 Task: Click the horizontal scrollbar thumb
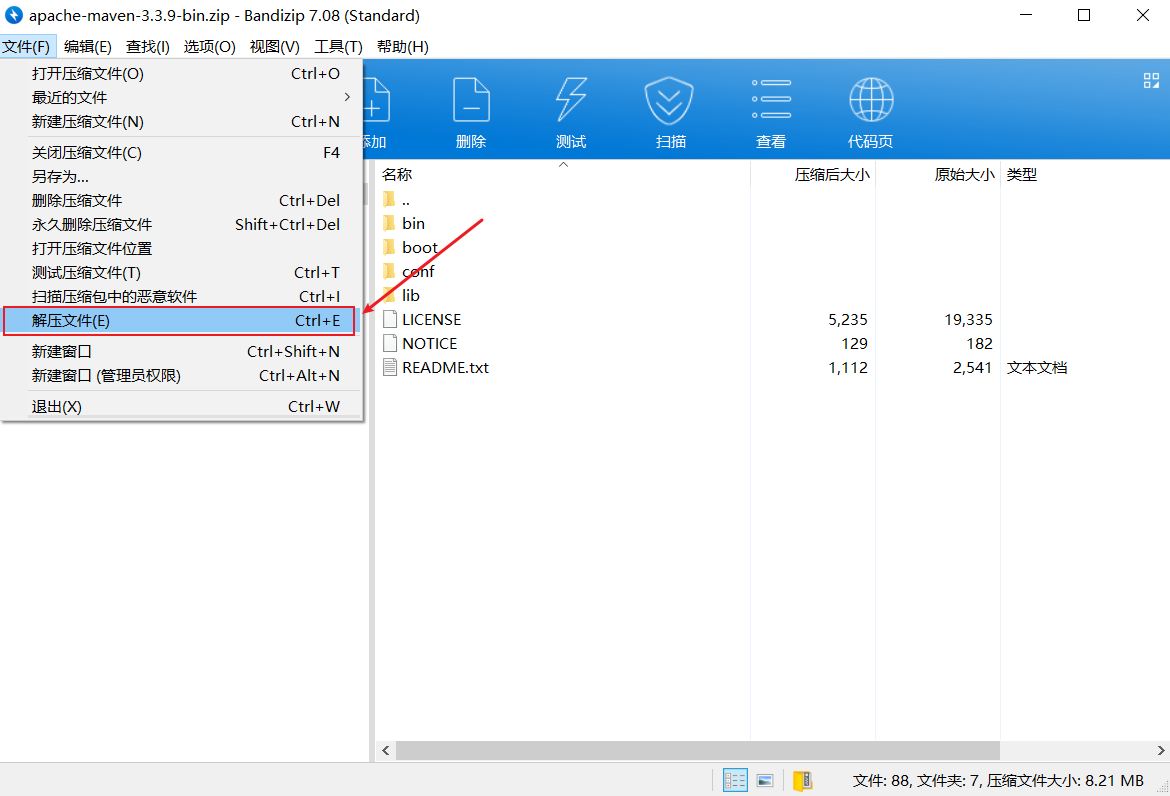(x=698, y=750)
